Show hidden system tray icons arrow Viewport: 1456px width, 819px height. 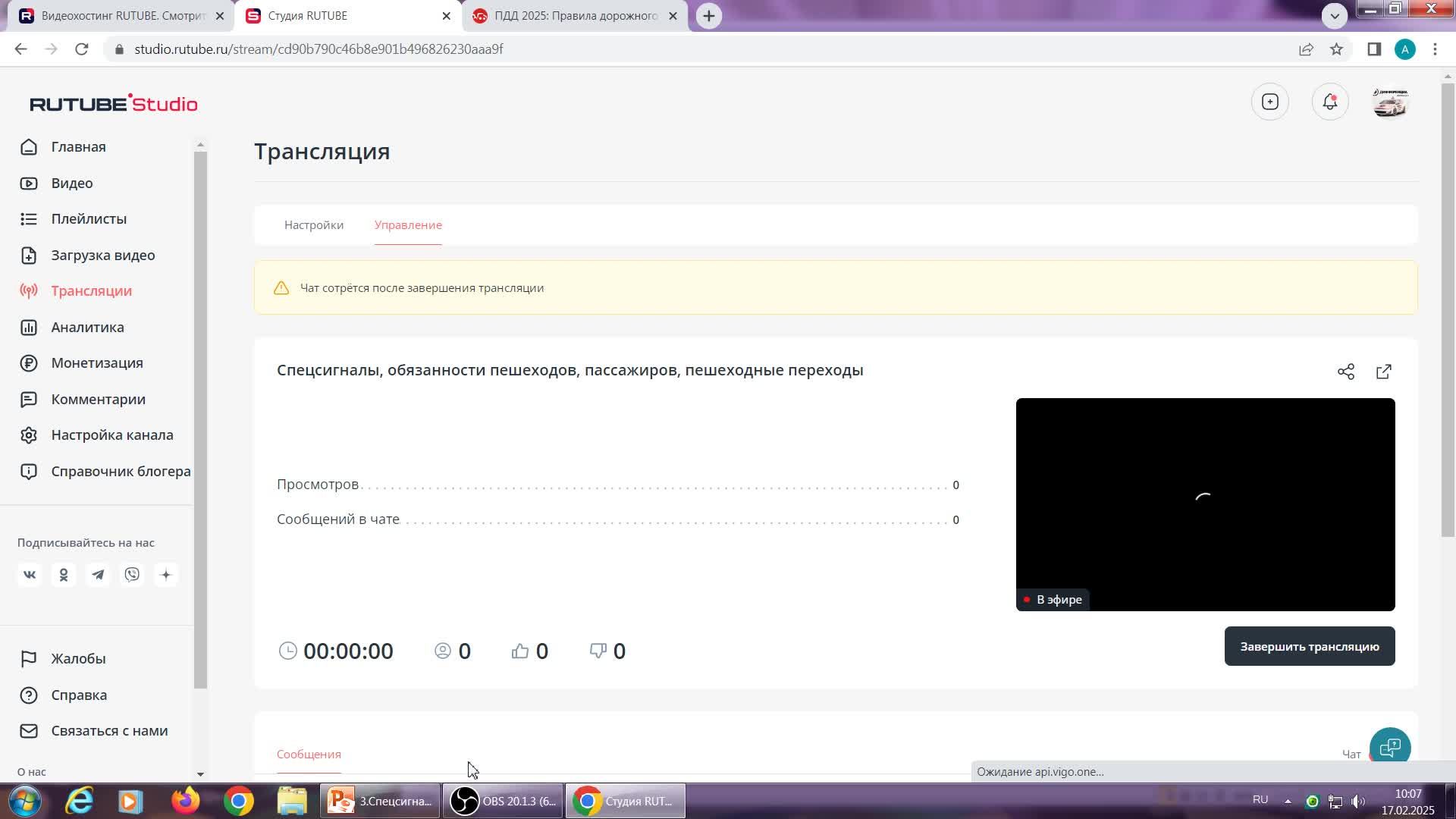1288,801
